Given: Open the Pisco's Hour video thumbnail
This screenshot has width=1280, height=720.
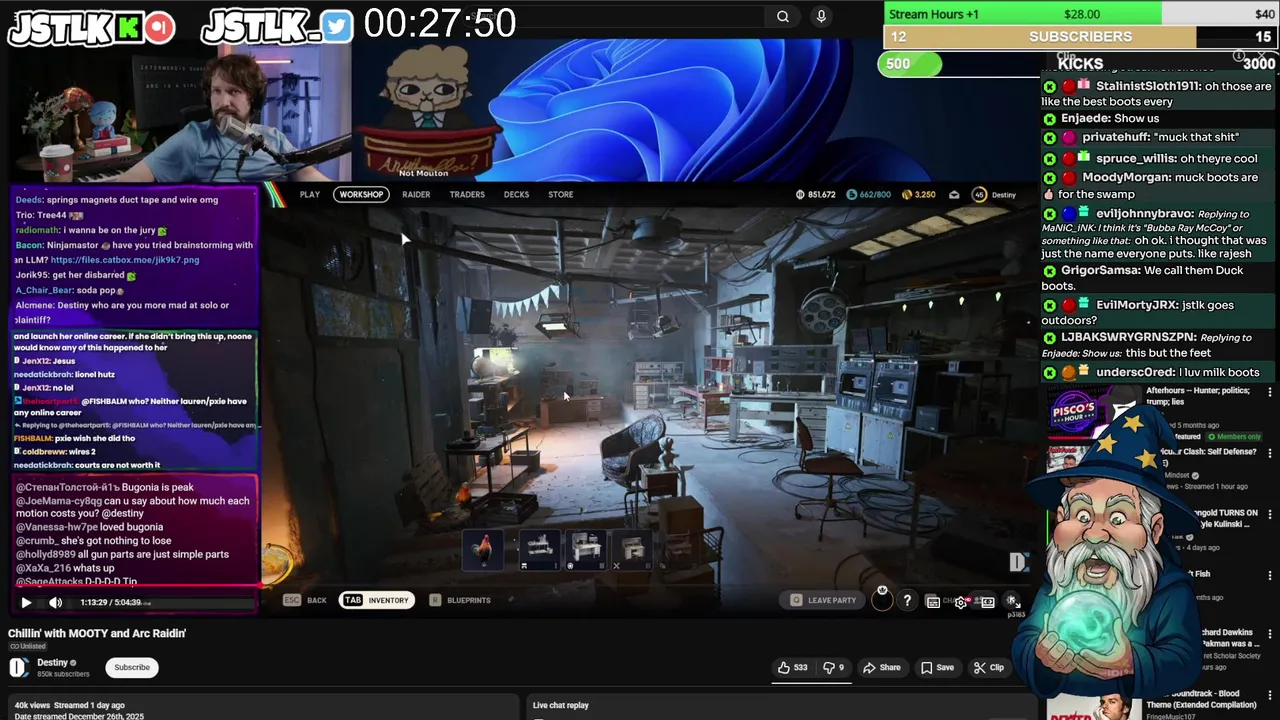Looking at the screenshot, I should [1094, 411].
